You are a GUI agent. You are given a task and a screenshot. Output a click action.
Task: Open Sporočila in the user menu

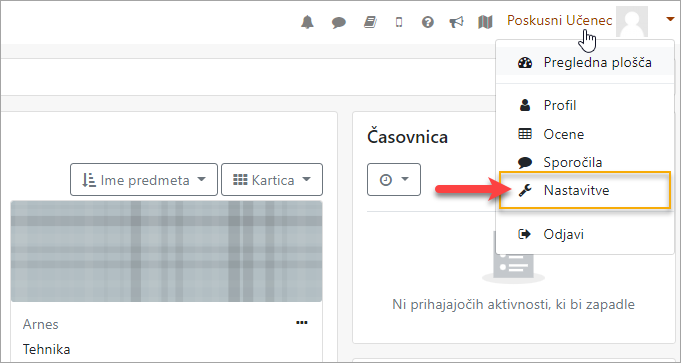585,162
